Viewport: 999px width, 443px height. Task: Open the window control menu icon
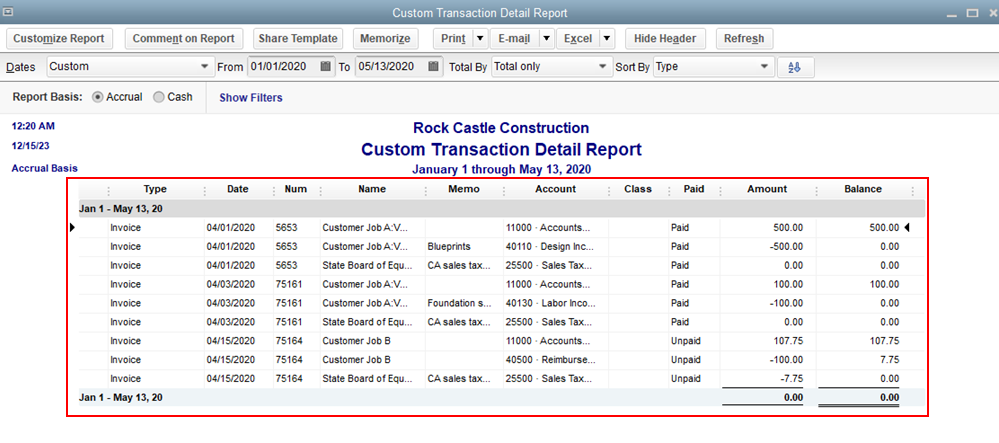[x=8, y=11]
